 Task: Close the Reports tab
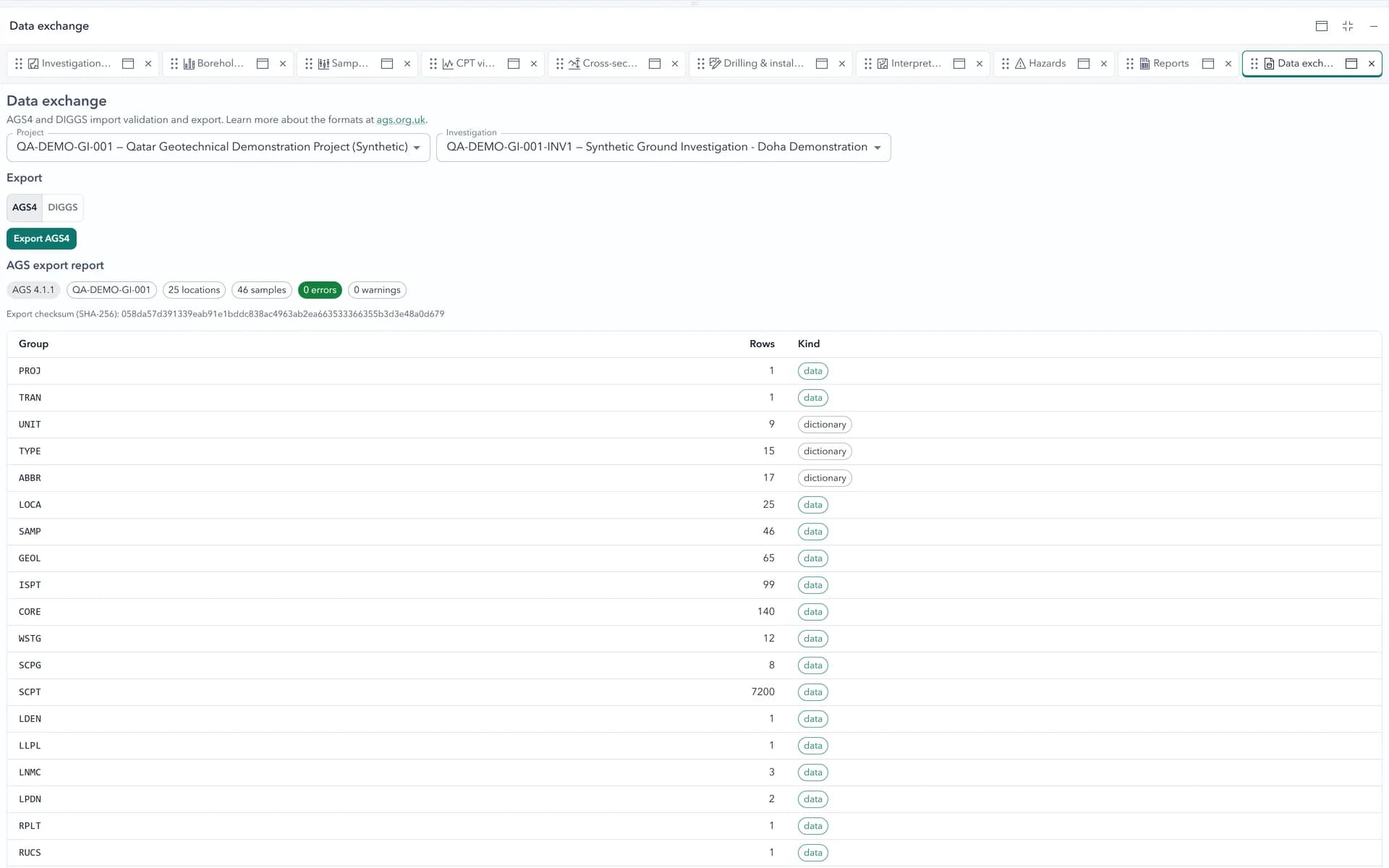tap(1228, 64)
